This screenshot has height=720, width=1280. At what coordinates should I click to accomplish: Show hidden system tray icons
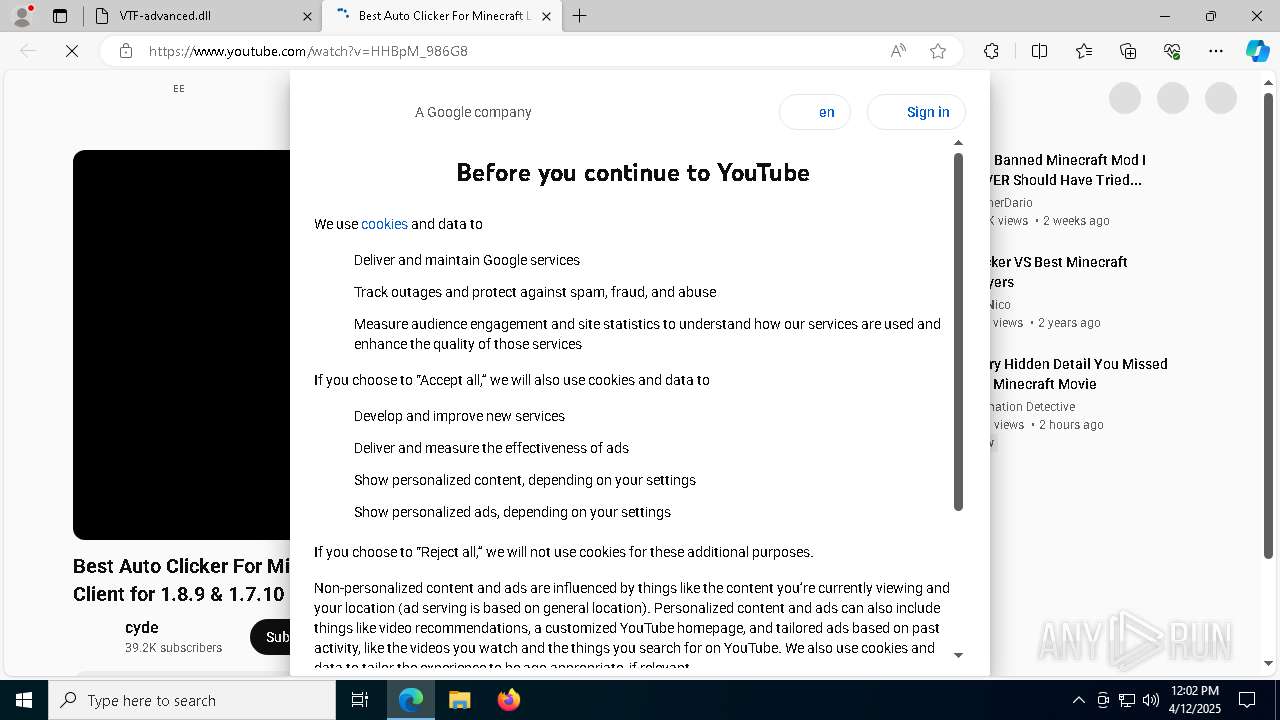(1078, 700)
